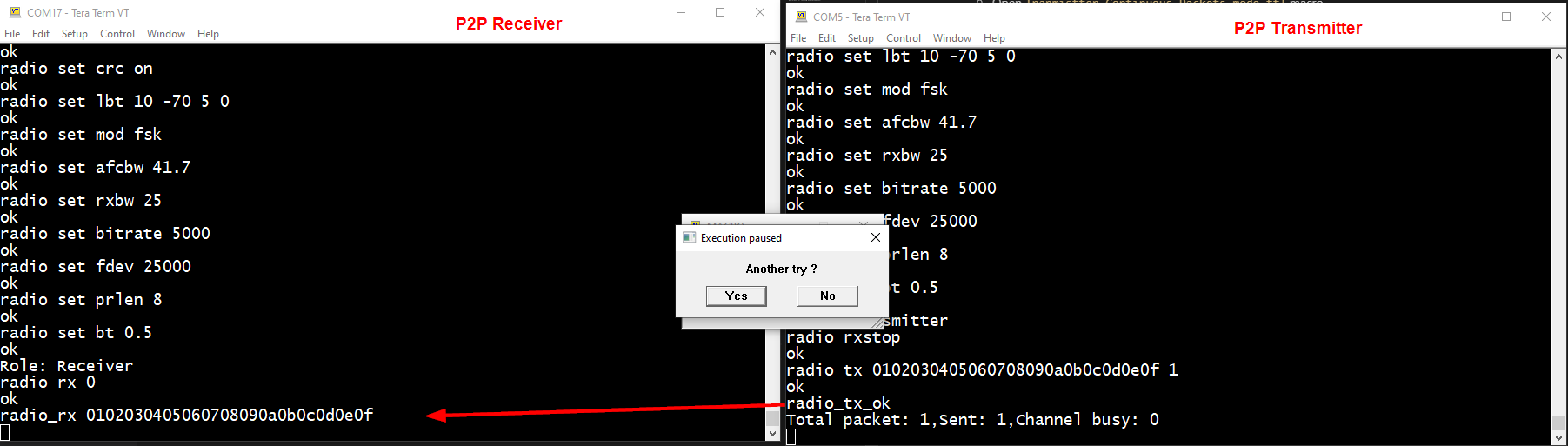Click 'radio set prlen 8' in receiver
The height and width of the screenshot is (446, 1568).
(x=81, y=300)
